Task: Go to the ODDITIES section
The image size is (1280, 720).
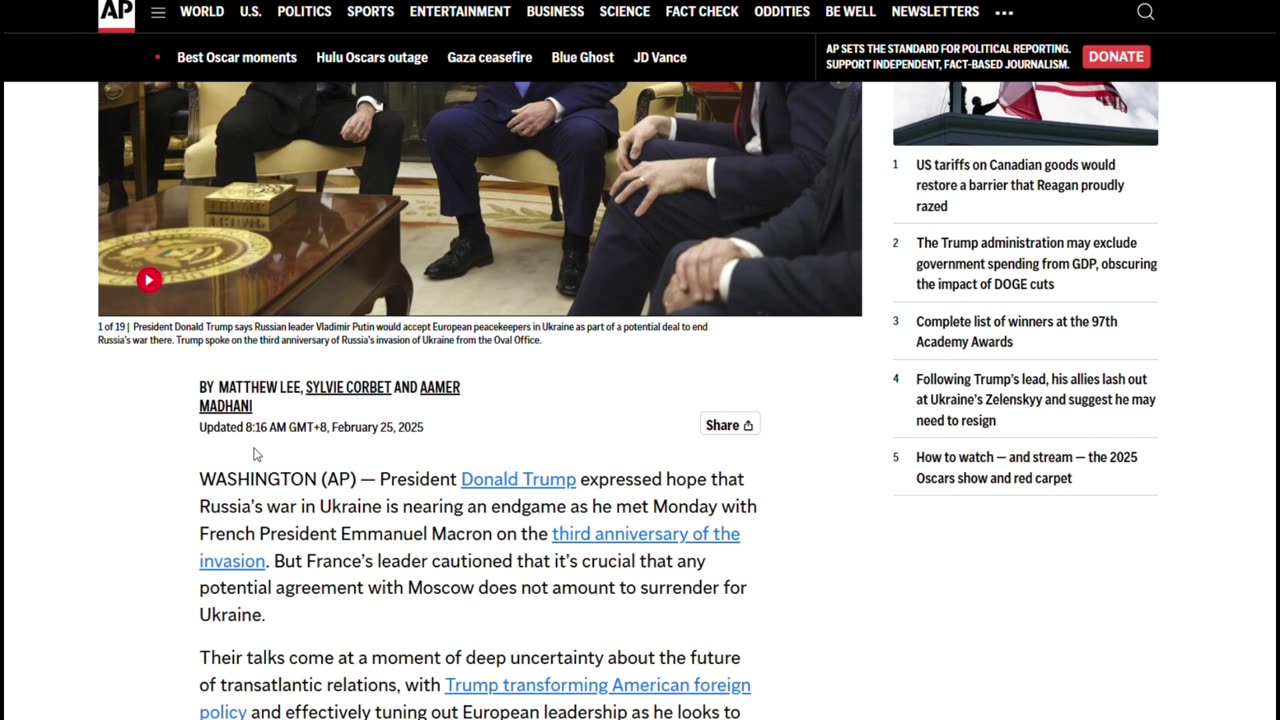Action: point(782,12)
